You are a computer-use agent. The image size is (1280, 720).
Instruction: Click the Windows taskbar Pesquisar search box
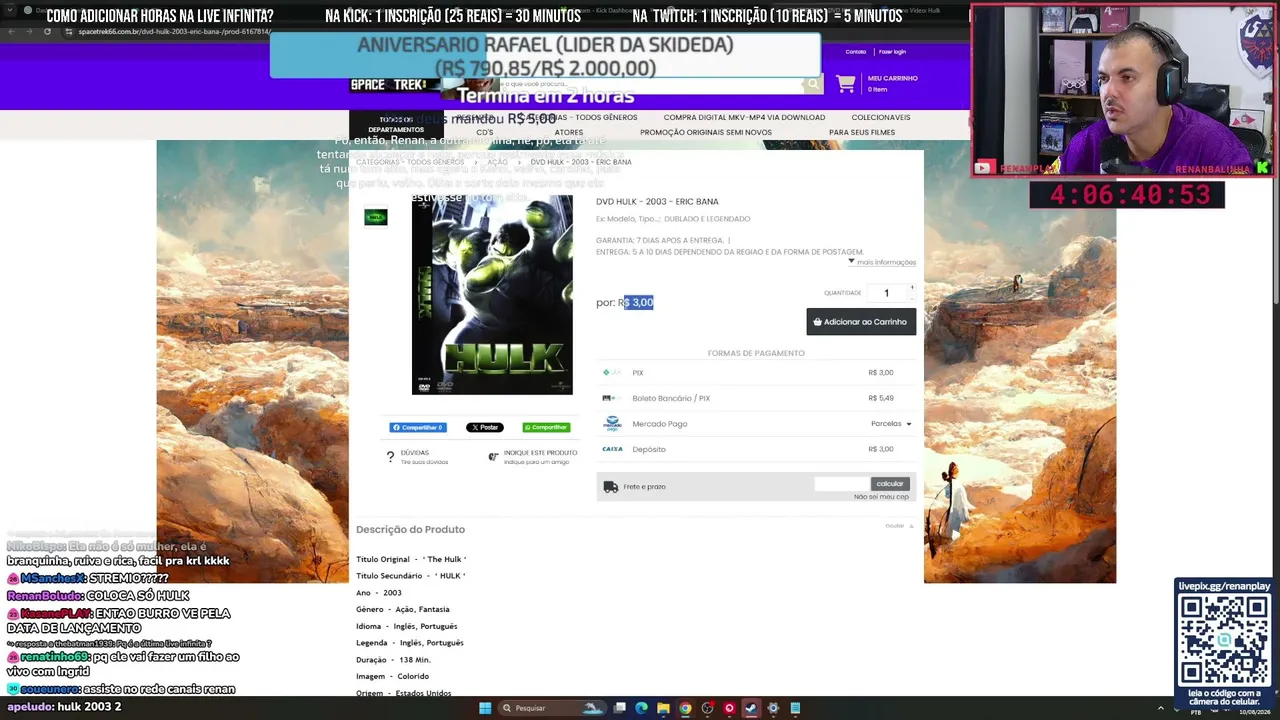(x=551, y=708)
